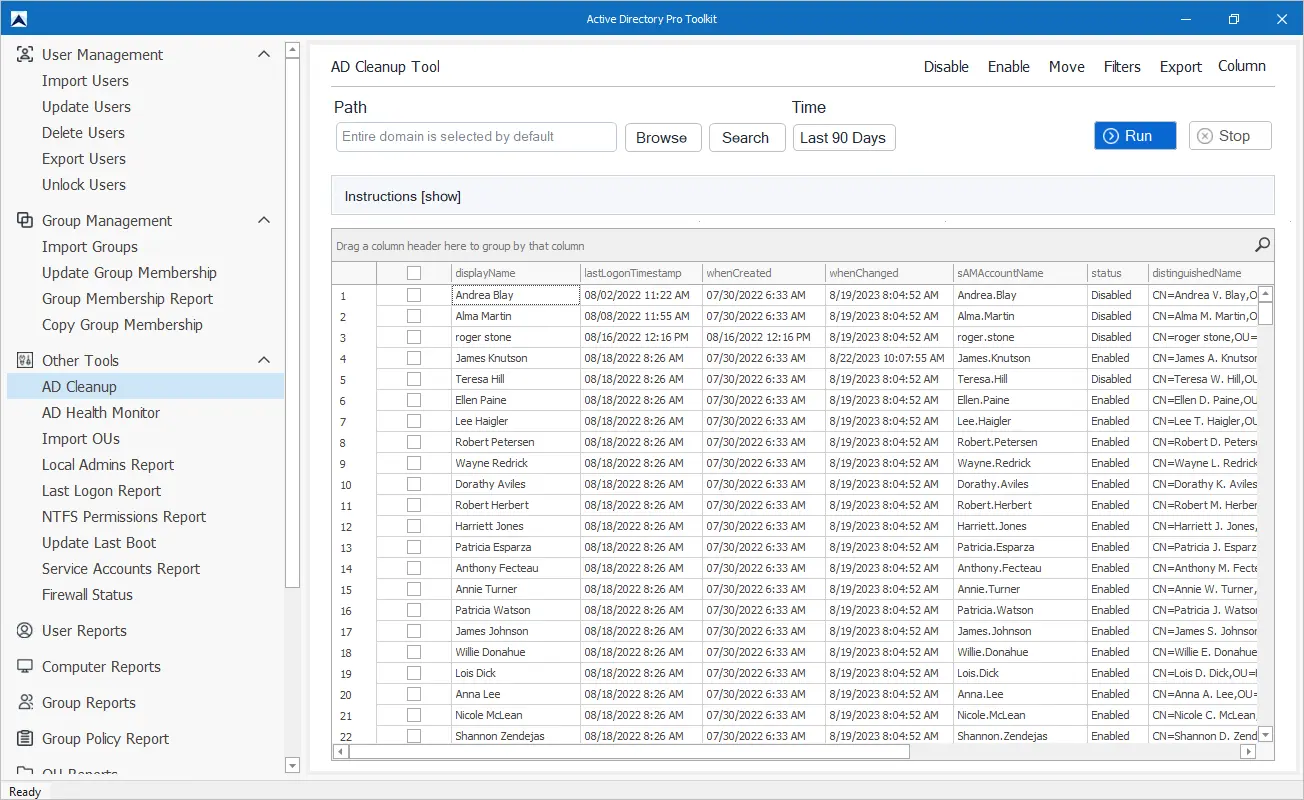Click the Other Tools section icon

(x=25, y=361)
